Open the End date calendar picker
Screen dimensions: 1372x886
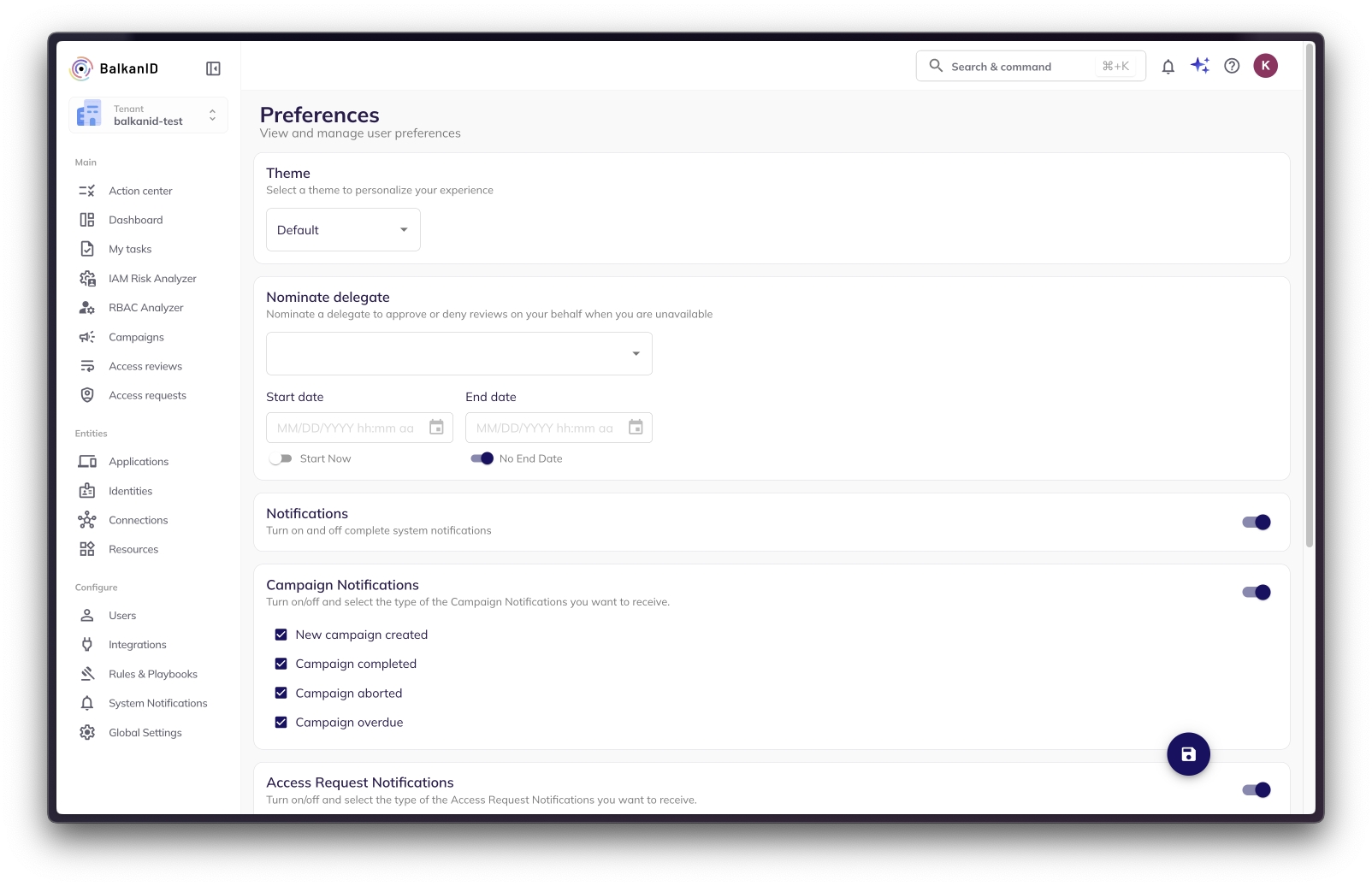pos(636,428)
